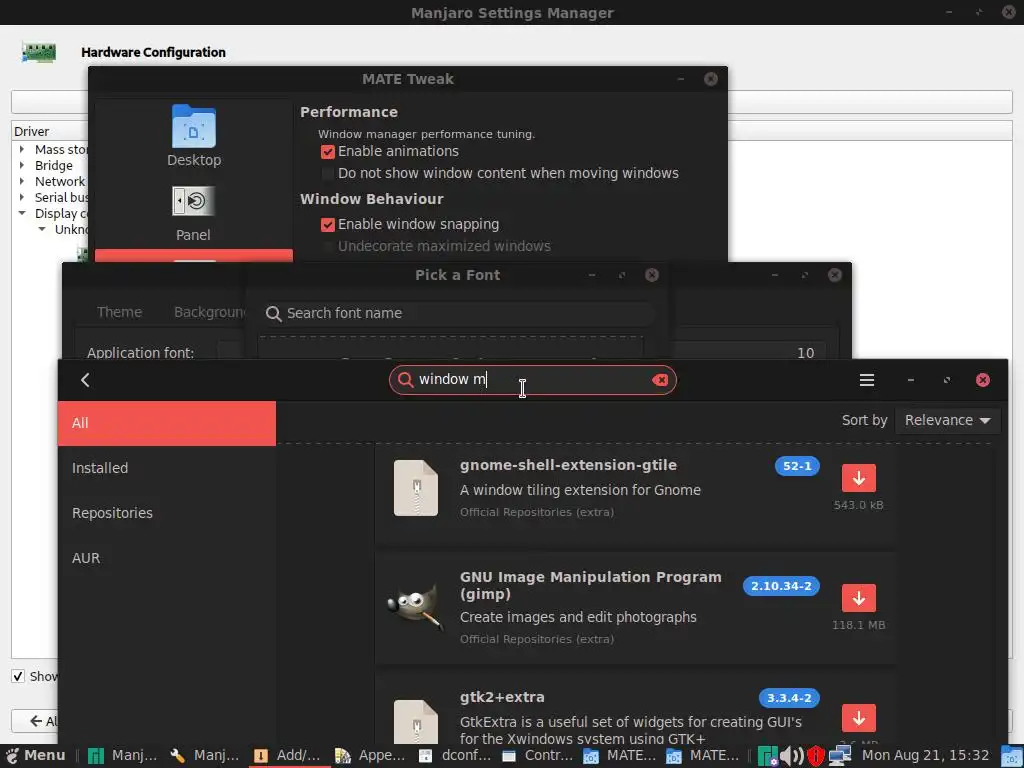Click the Hardware Configuration heading text
This screenshot has height=768, width=1024.
pyautogui.click(x=153, y=52)
